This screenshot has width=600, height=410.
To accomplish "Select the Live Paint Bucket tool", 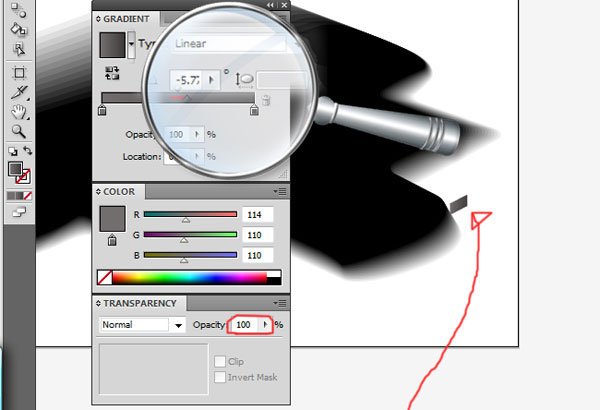I will click(x=18, y=29).
